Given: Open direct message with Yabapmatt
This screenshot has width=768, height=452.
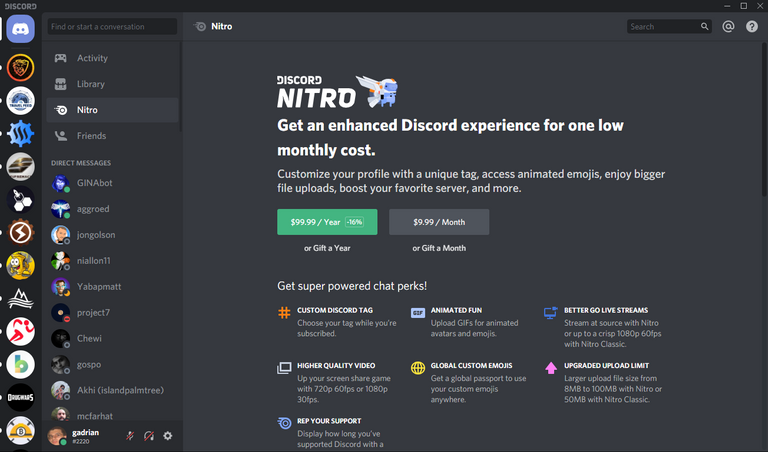Looking at the screenshot, I should [112, 286].
